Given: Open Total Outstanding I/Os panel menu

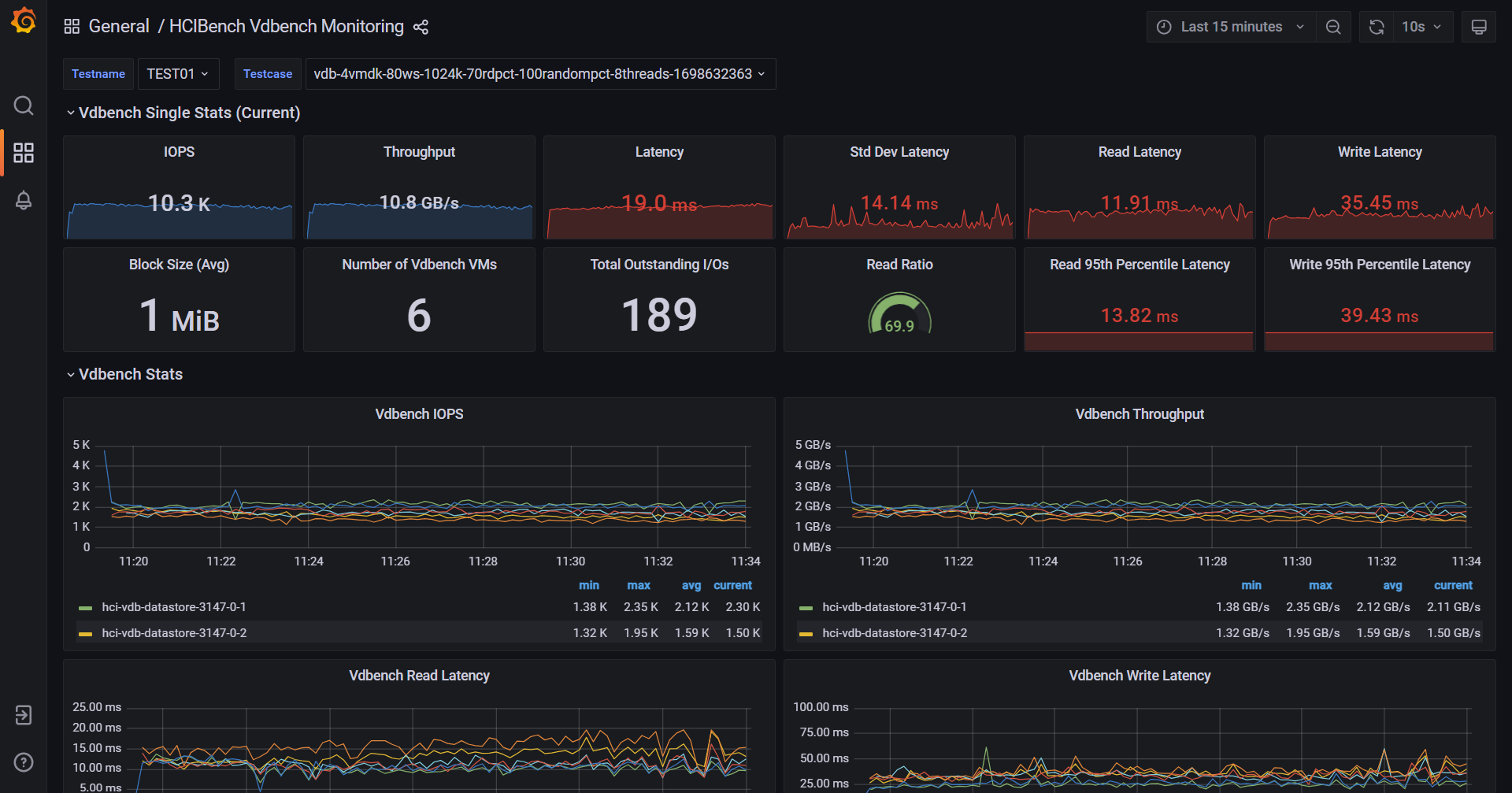Looking at the screenshot, I should (x=659, y=265).
